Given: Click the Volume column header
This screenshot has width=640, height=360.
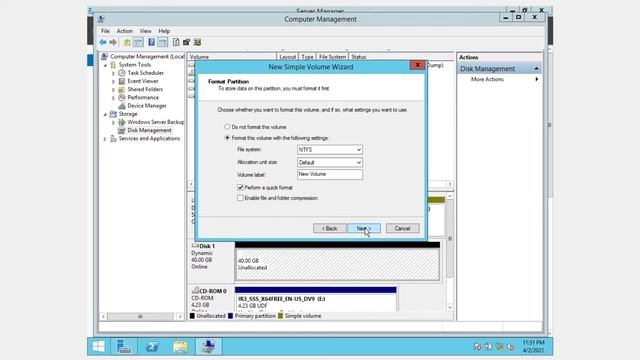Looking at the screenshot, I should [x=232, y=57].
